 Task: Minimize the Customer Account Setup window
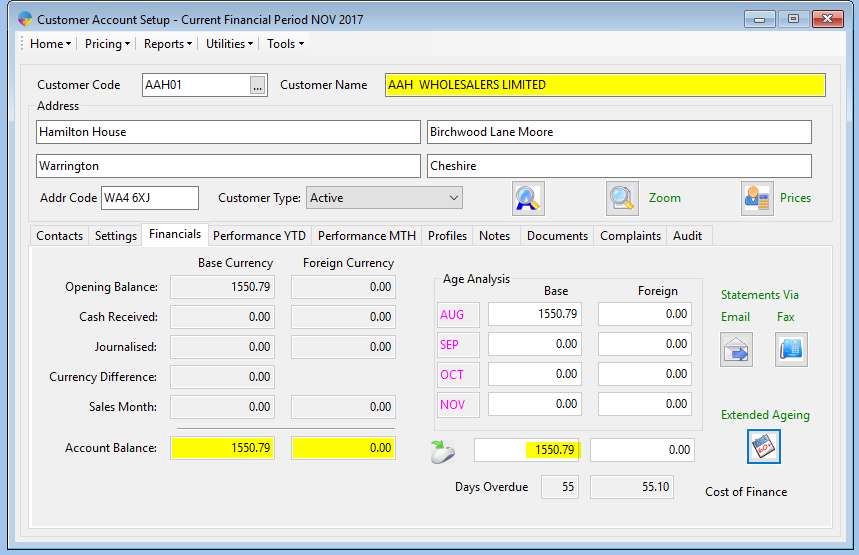point(759,19)
